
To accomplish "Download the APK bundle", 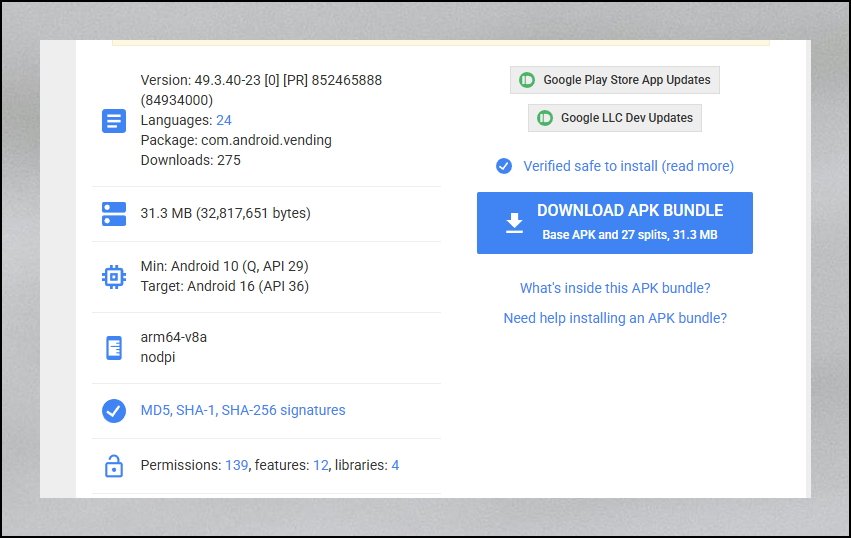I will [615, 223].
